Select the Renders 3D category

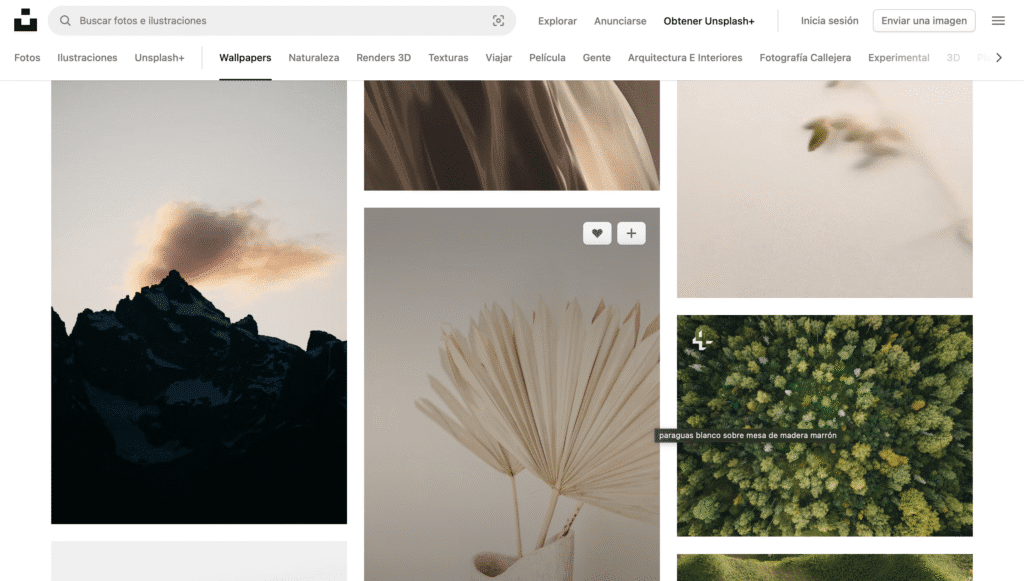[383, 58]
